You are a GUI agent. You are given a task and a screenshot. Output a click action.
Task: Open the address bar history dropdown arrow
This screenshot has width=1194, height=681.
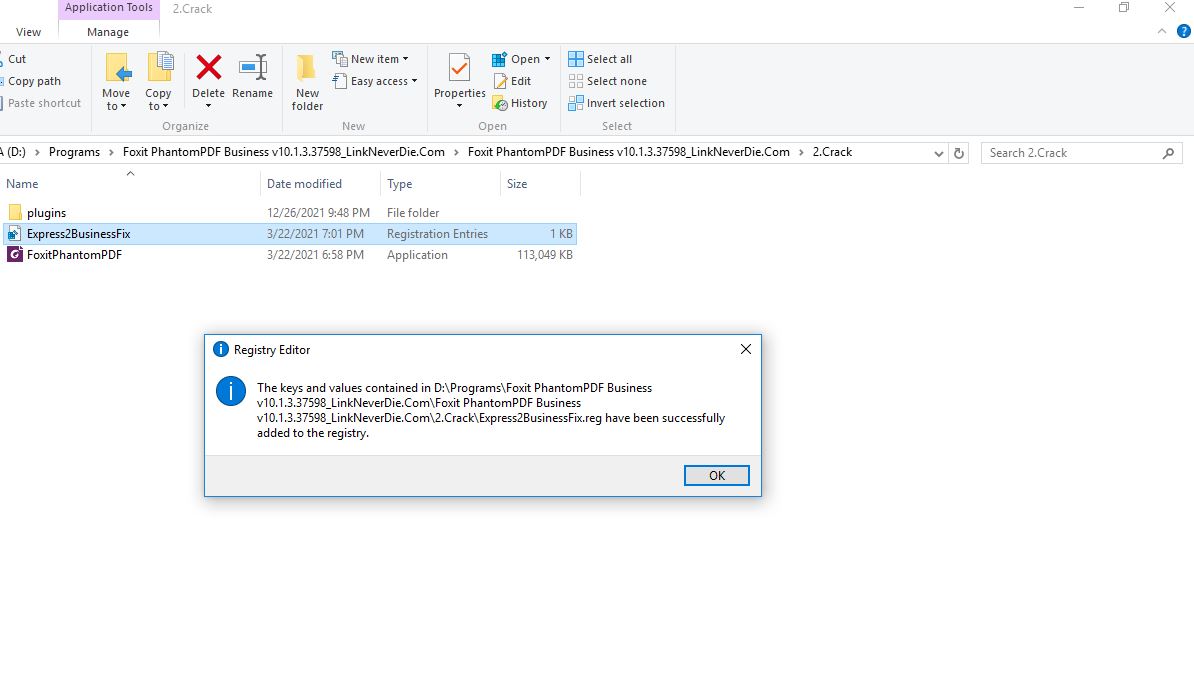(938, 153)
